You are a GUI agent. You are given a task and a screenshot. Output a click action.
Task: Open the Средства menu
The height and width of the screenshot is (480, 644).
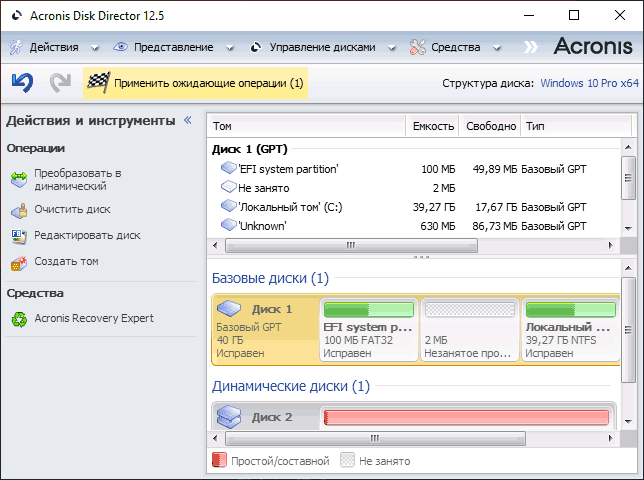click(455, 47)
